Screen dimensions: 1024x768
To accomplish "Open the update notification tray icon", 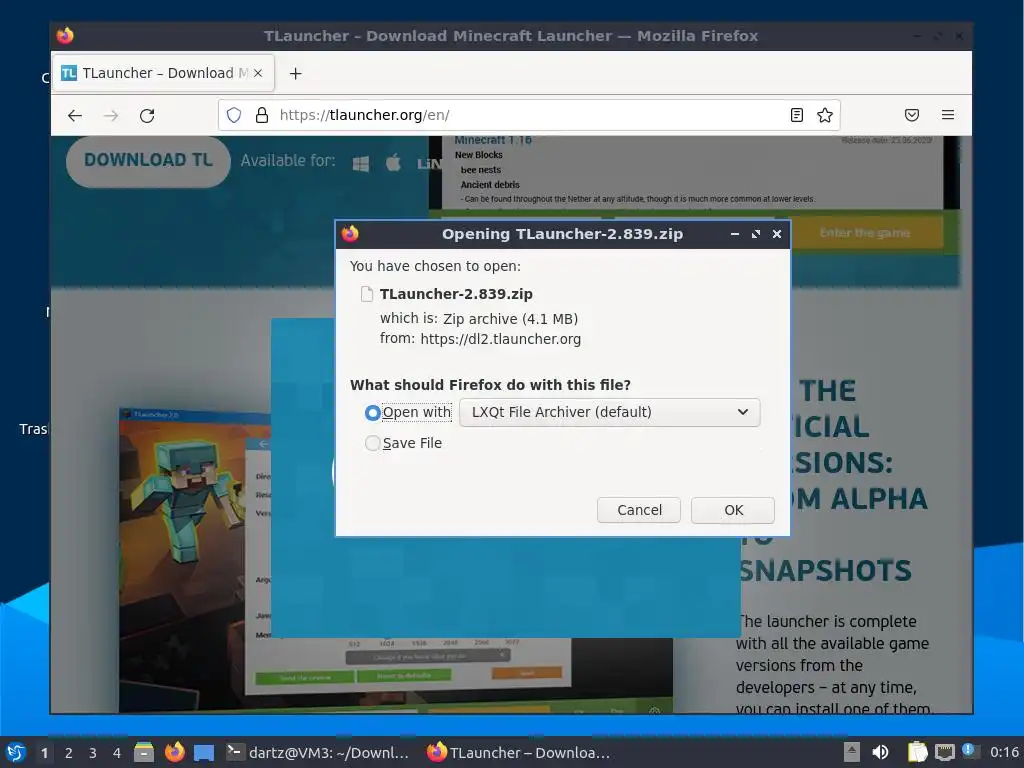I will tap(969, 751).
